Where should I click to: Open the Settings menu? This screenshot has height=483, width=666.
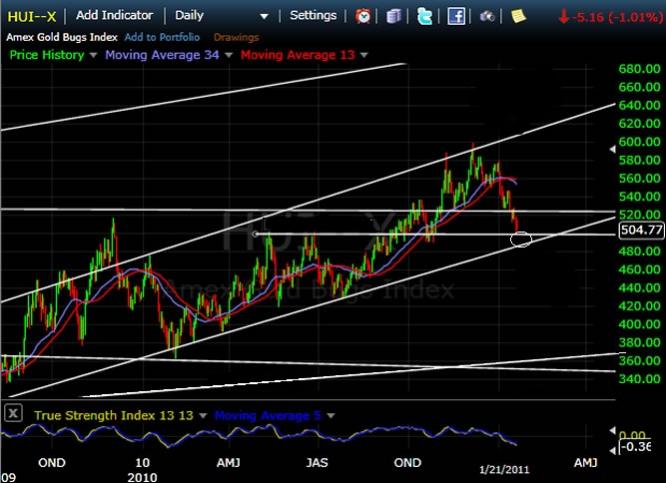point(313,16)
